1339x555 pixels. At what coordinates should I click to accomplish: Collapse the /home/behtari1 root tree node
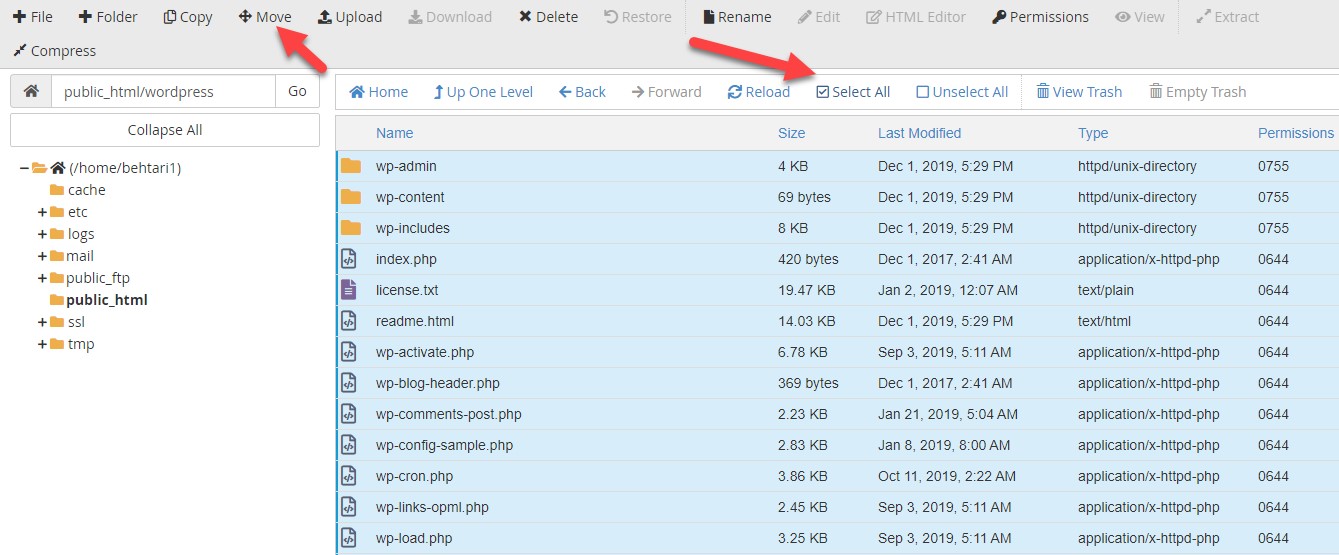[x=24, y=168]
